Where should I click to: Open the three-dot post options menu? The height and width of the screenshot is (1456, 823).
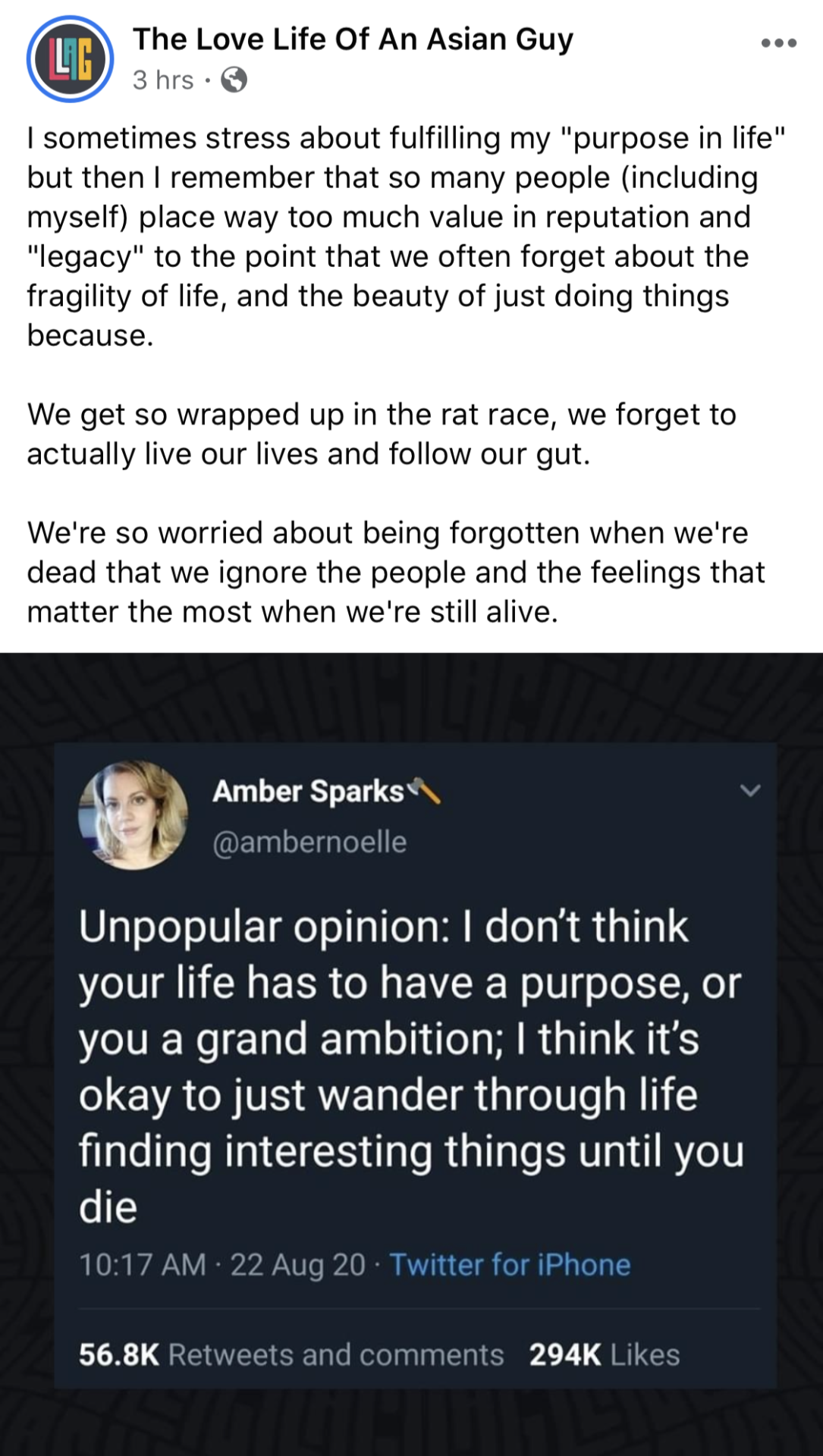[x=779, y=43]
